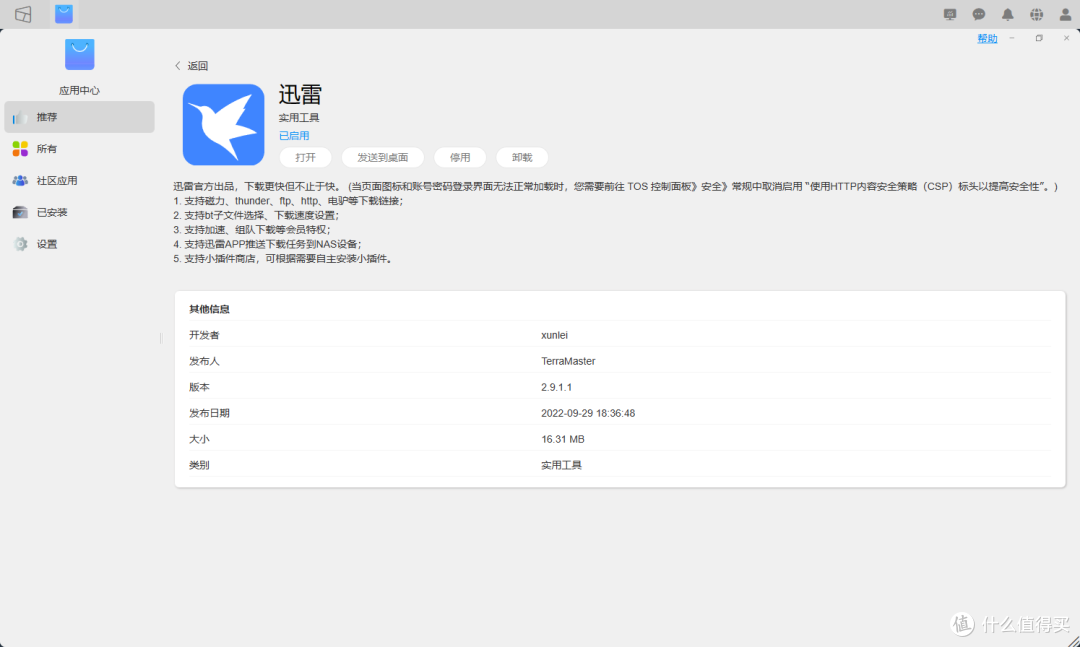The width and height of the screenshot is (1080, 647).
Task: Click the 推荐 thumbs-up icon
Action: pos(20,117)
